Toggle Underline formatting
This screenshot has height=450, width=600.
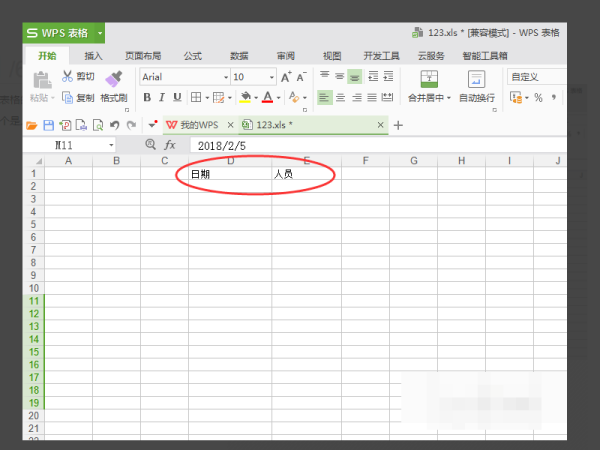pyautogui.click(x=177, y=97)
